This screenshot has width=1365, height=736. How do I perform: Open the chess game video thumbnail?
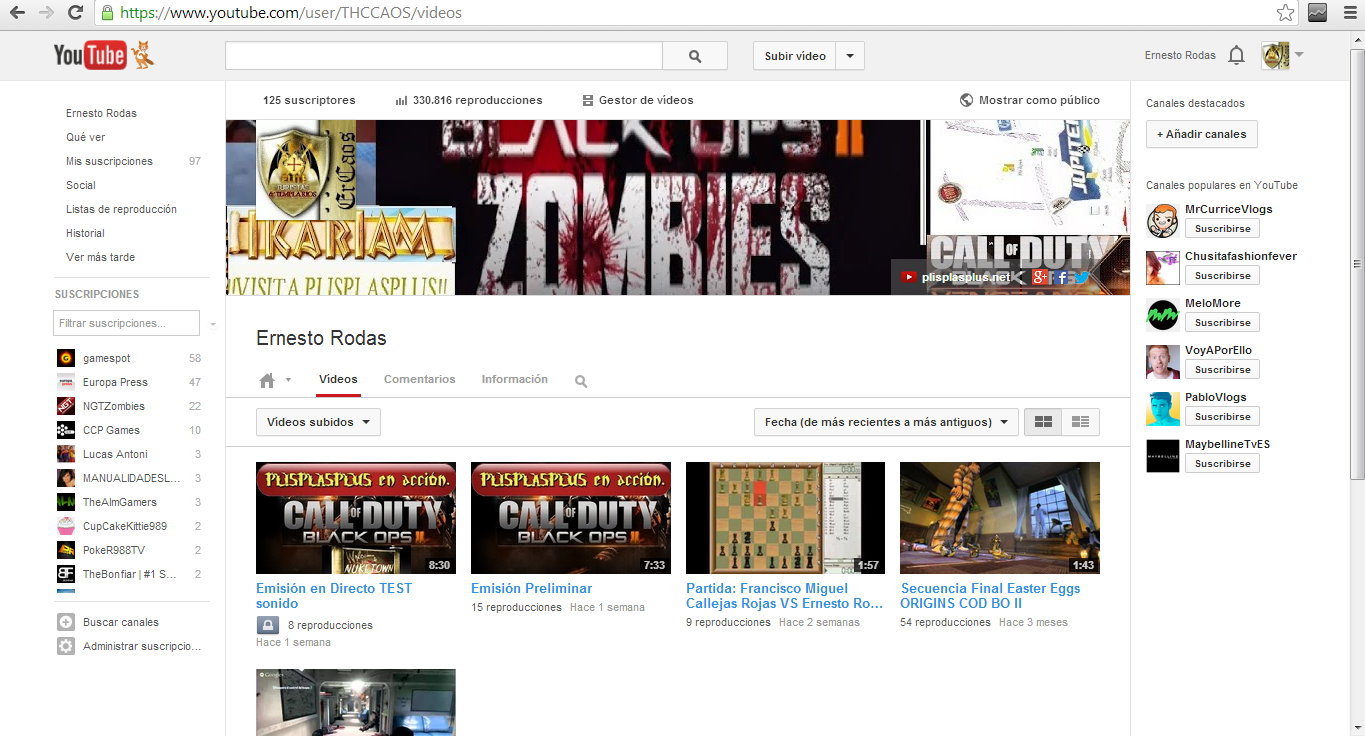click(785, 518)
